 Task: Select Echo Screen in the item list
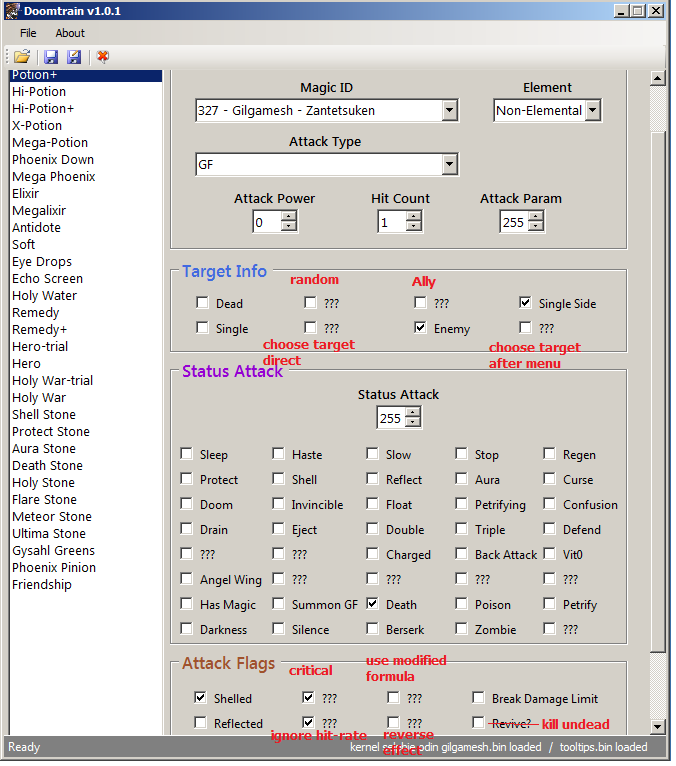[x=86, y=278]
